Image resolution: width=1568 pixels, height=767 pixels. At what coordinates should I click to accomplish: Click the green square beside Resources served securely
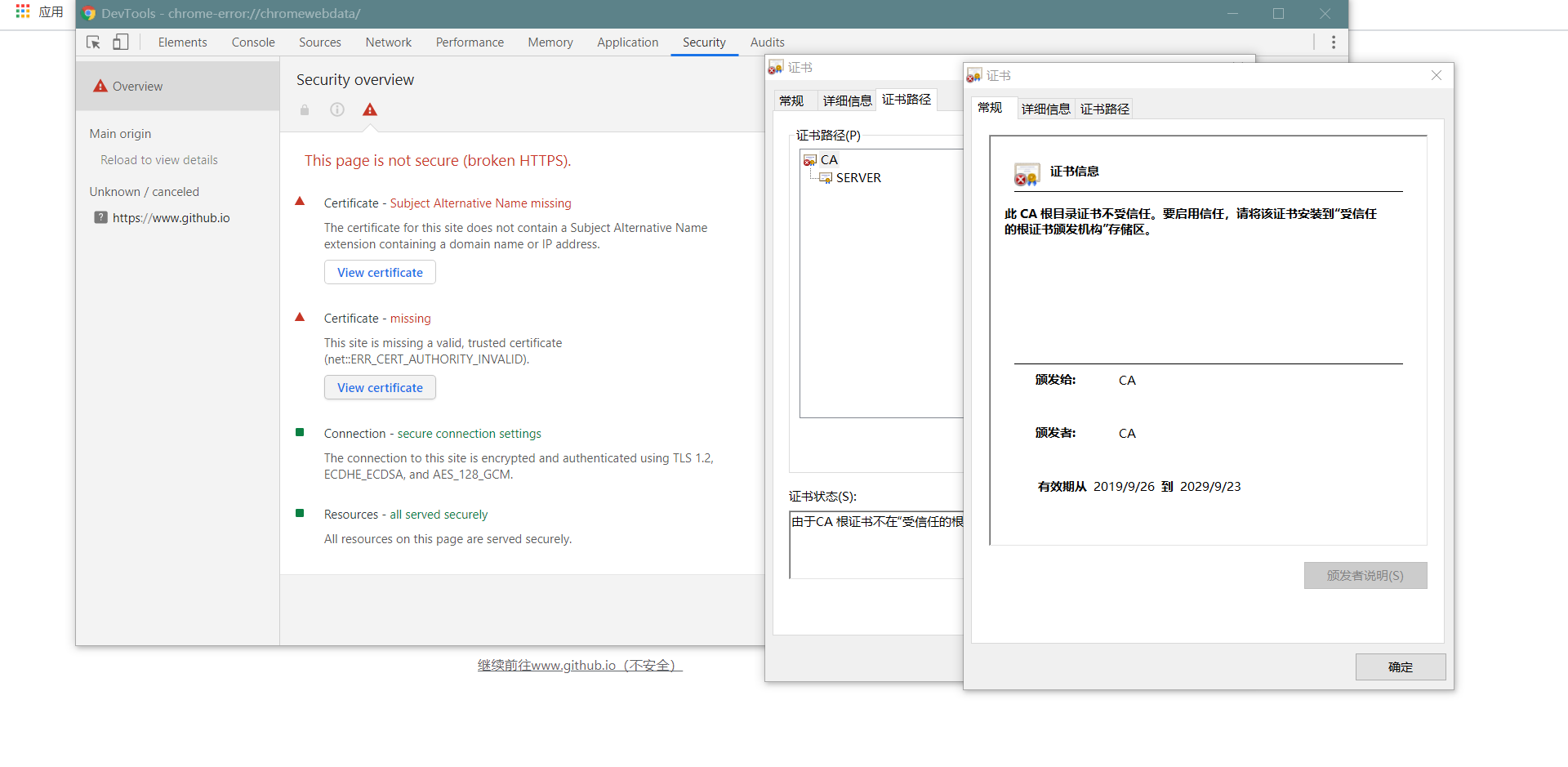(x=300, y=513)
